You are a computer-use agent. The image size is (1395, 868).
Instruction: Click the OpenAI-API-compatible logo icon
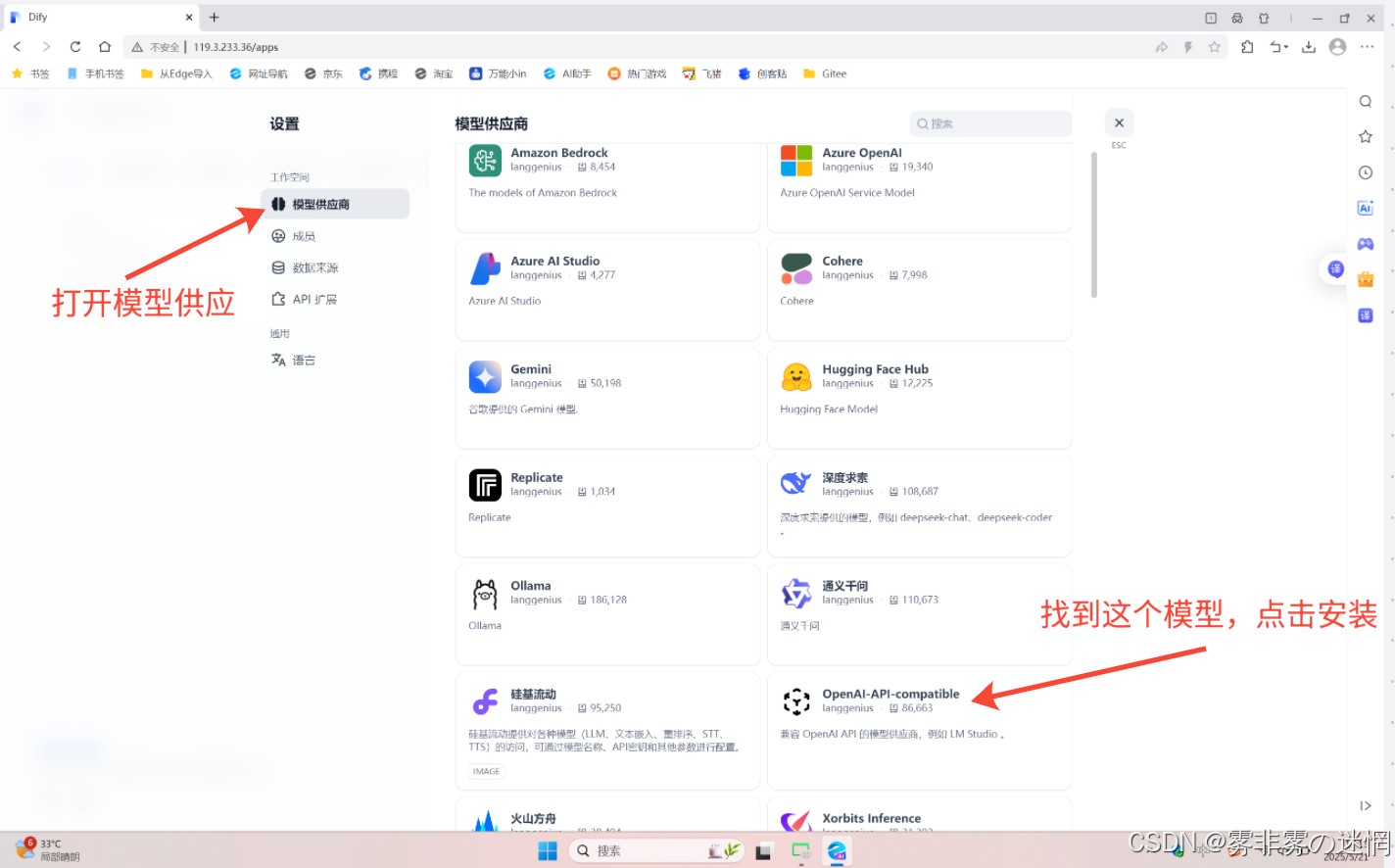pos(796,701)
